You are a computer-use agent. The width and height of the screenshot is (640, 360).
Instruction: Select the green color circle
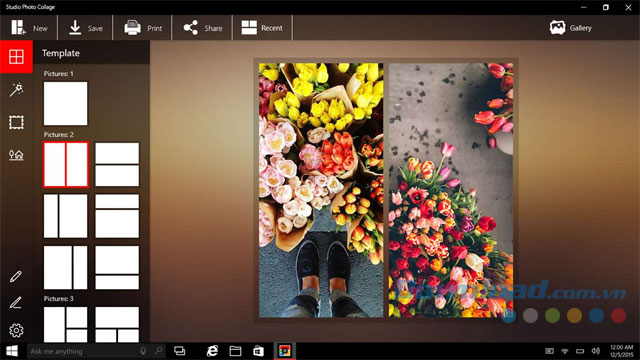click(552, 315)
